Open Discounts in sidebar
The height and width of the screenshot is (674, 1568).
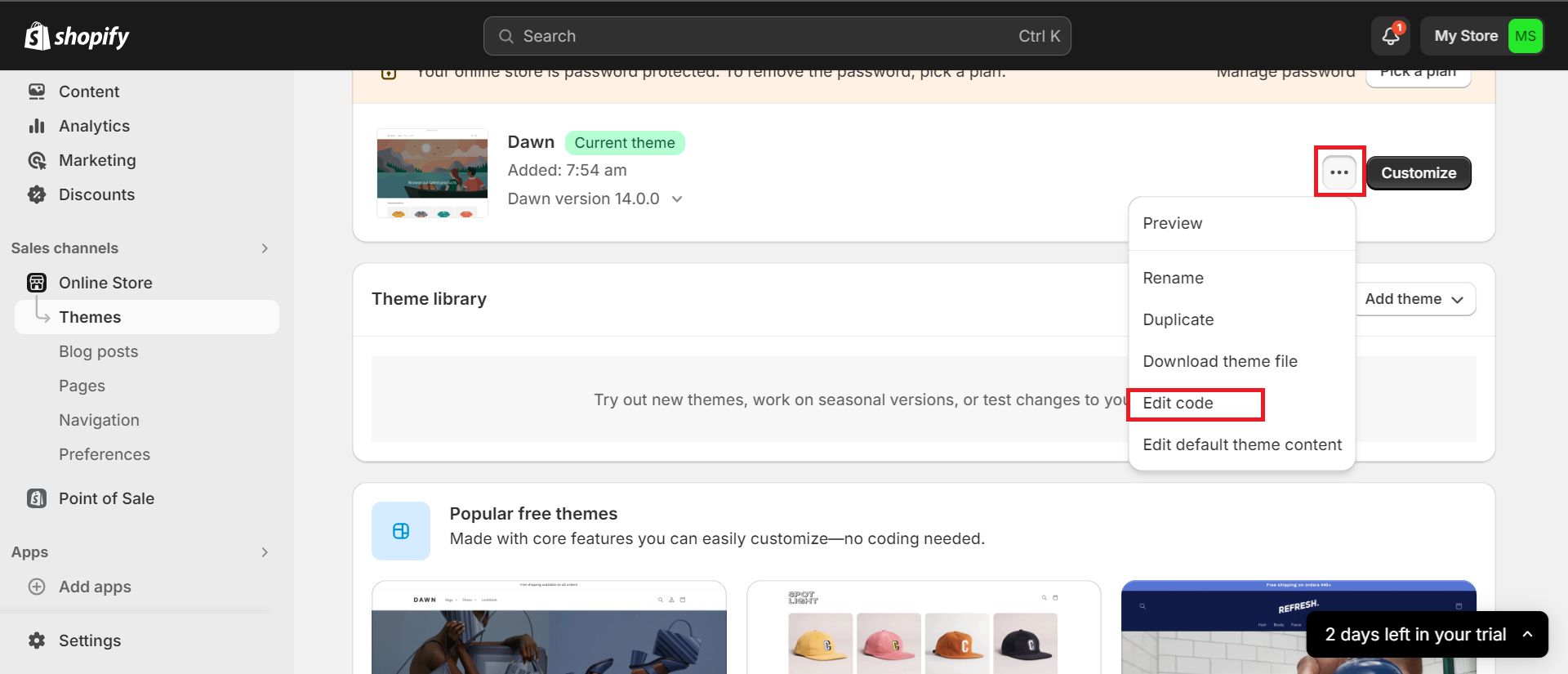(x=96, y=194)
